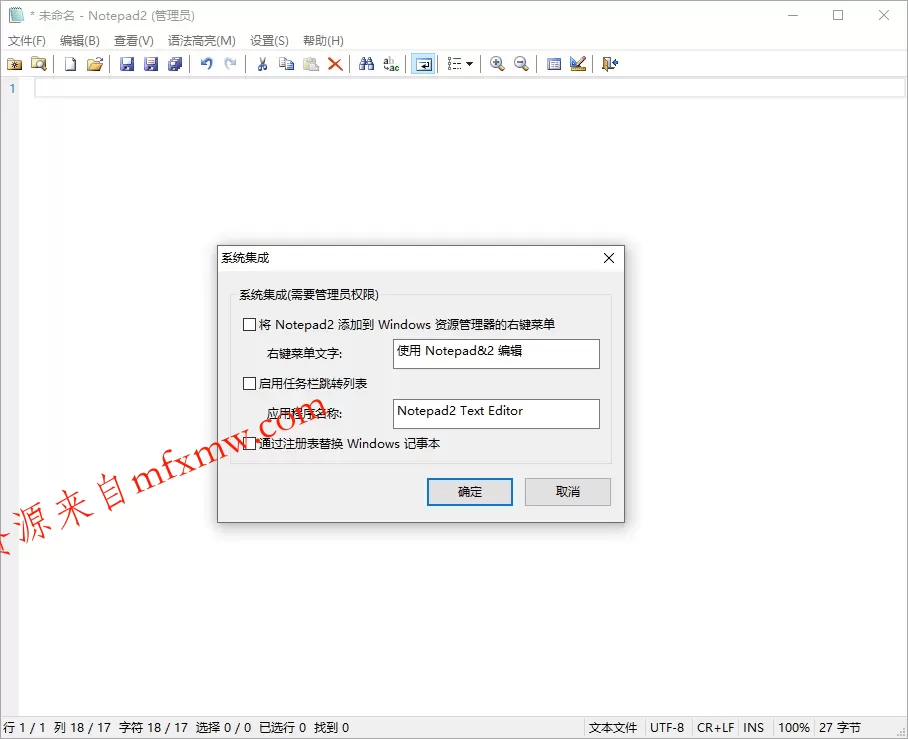Image resolution: width=908 pixels, height=739 pixels.
Task: Click the INS mode status entry
Action: click(753, 727)
